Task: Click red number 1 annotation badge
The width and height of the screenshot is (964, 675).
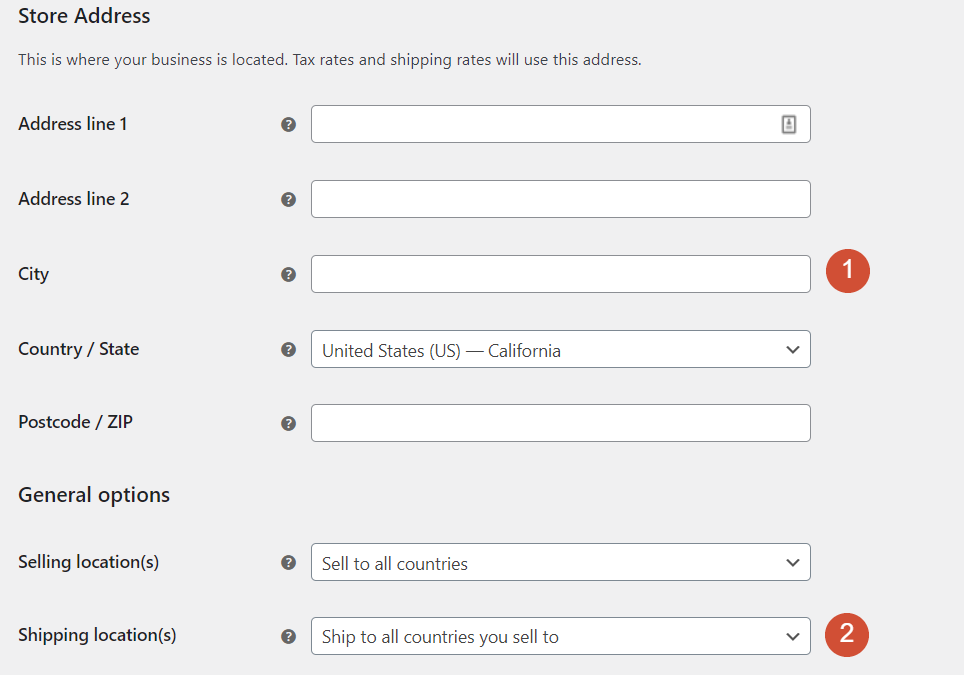Action: point(848,270)
